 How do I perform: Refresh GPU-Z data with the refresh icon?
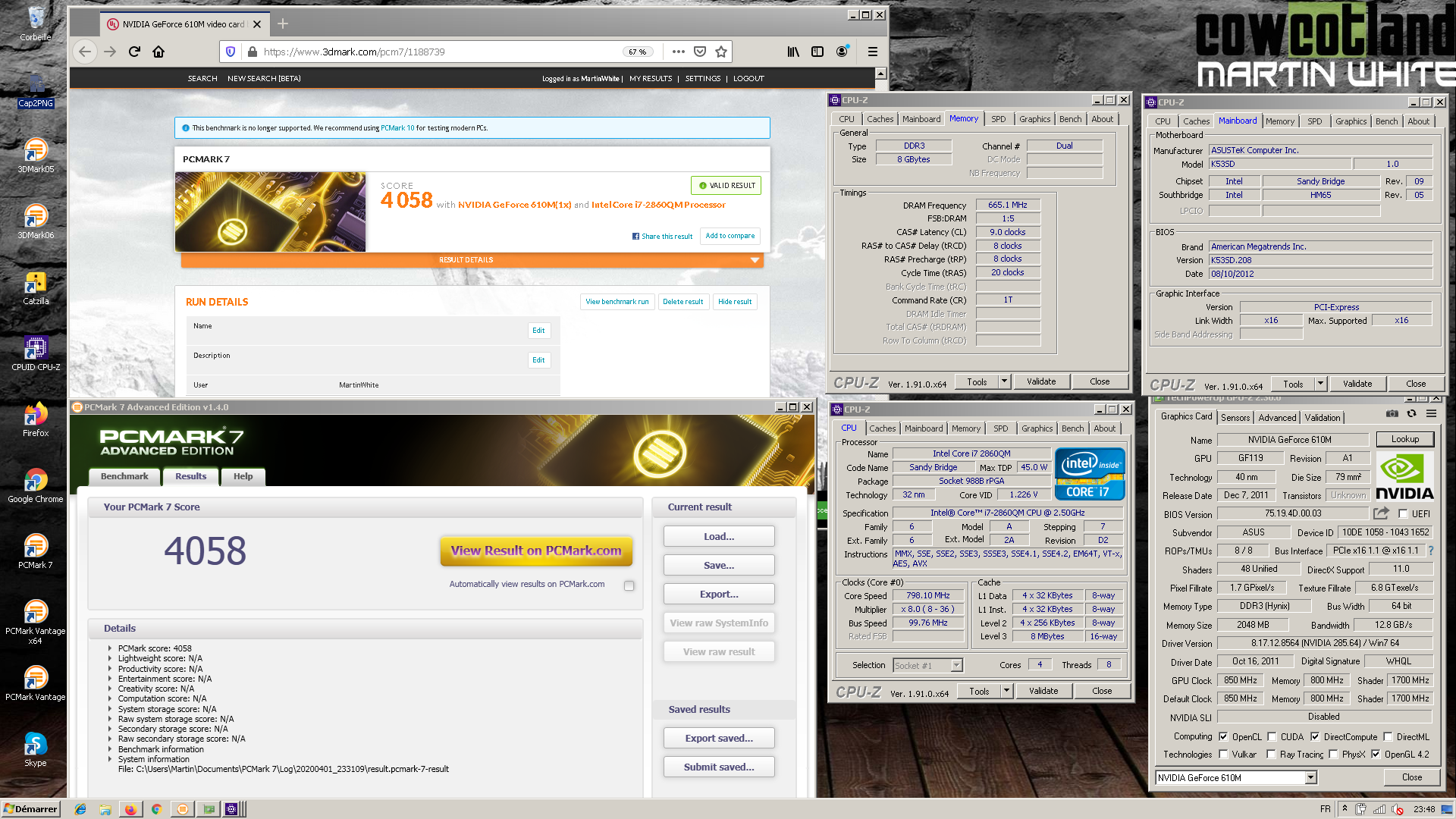click(x=1411, y=414)
